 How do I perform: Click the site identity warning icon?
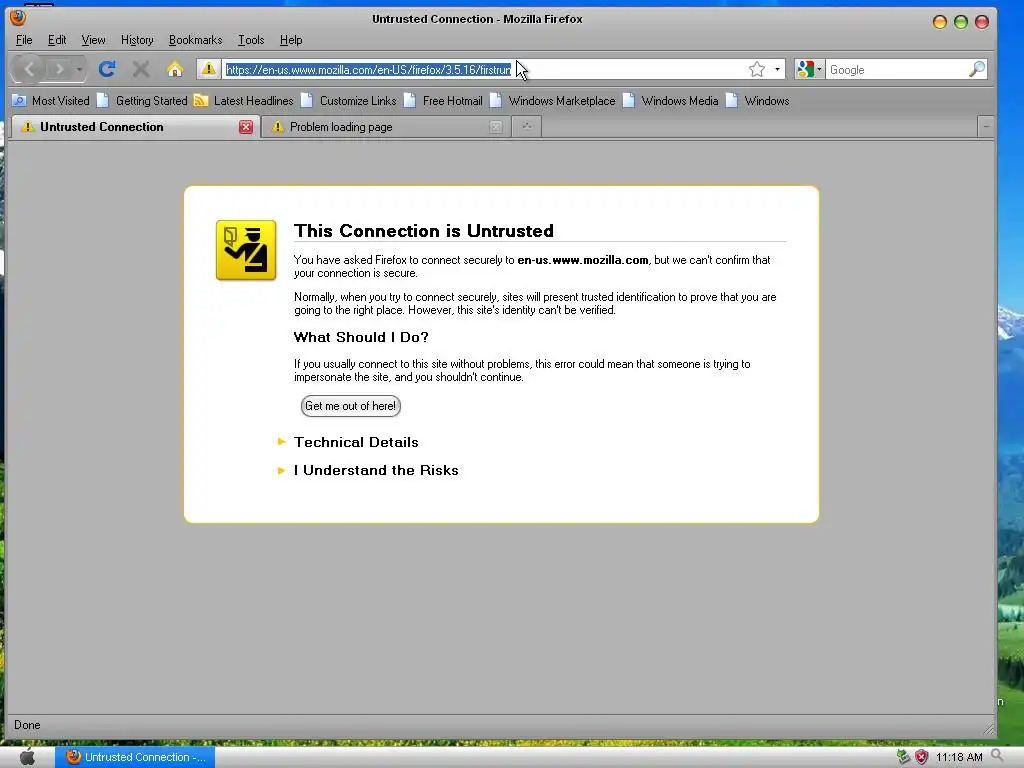[x=208, y=69]
